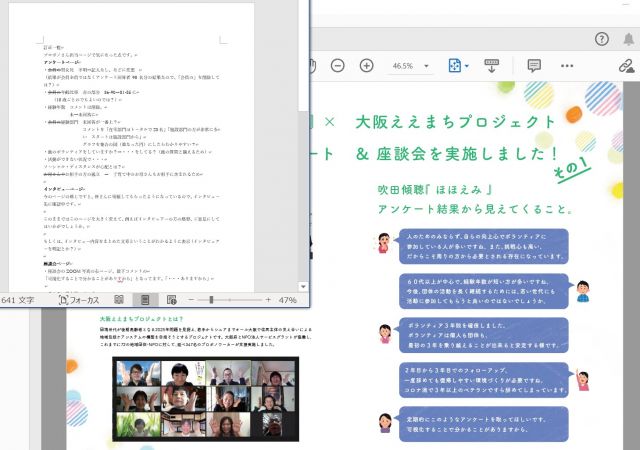
Task: Click Word heading アンケートページ
Action: click(62, 62)
